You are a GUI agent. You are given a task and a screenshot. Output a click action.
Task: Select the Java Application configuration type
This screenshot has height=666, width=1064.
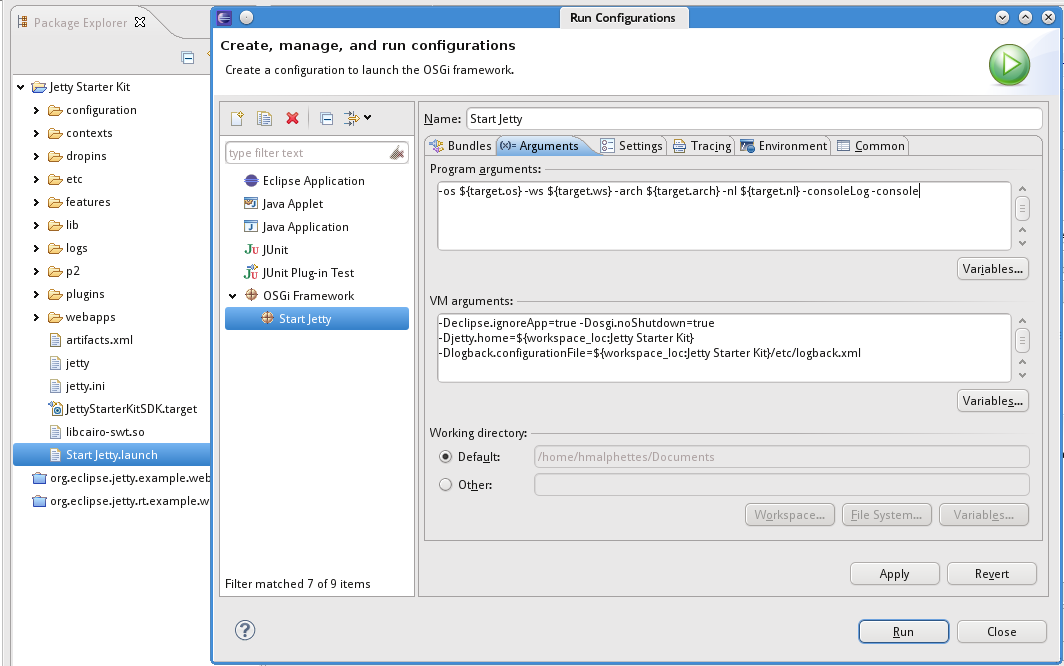tap(305, 227)
